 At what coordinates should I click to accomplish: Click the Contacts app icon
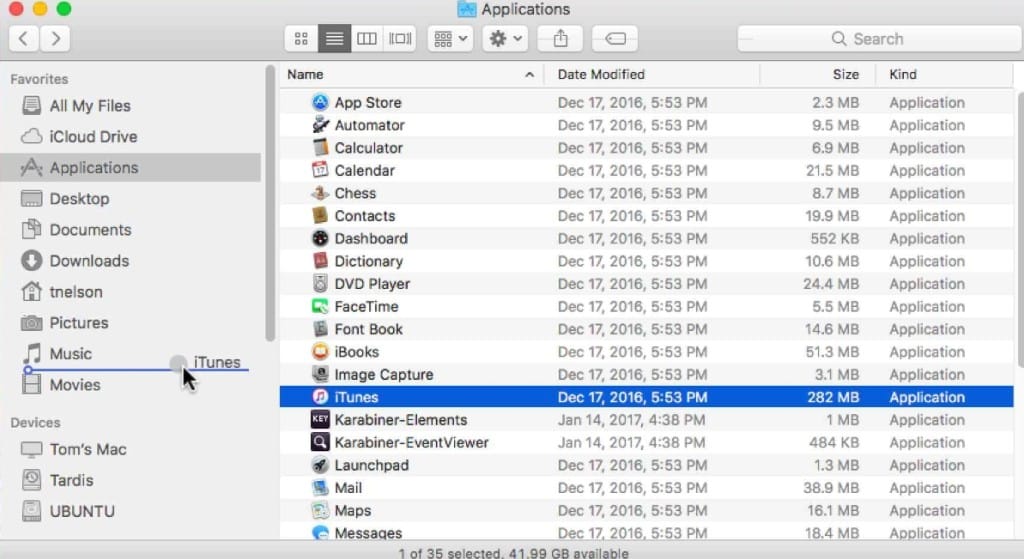point(320,216)
